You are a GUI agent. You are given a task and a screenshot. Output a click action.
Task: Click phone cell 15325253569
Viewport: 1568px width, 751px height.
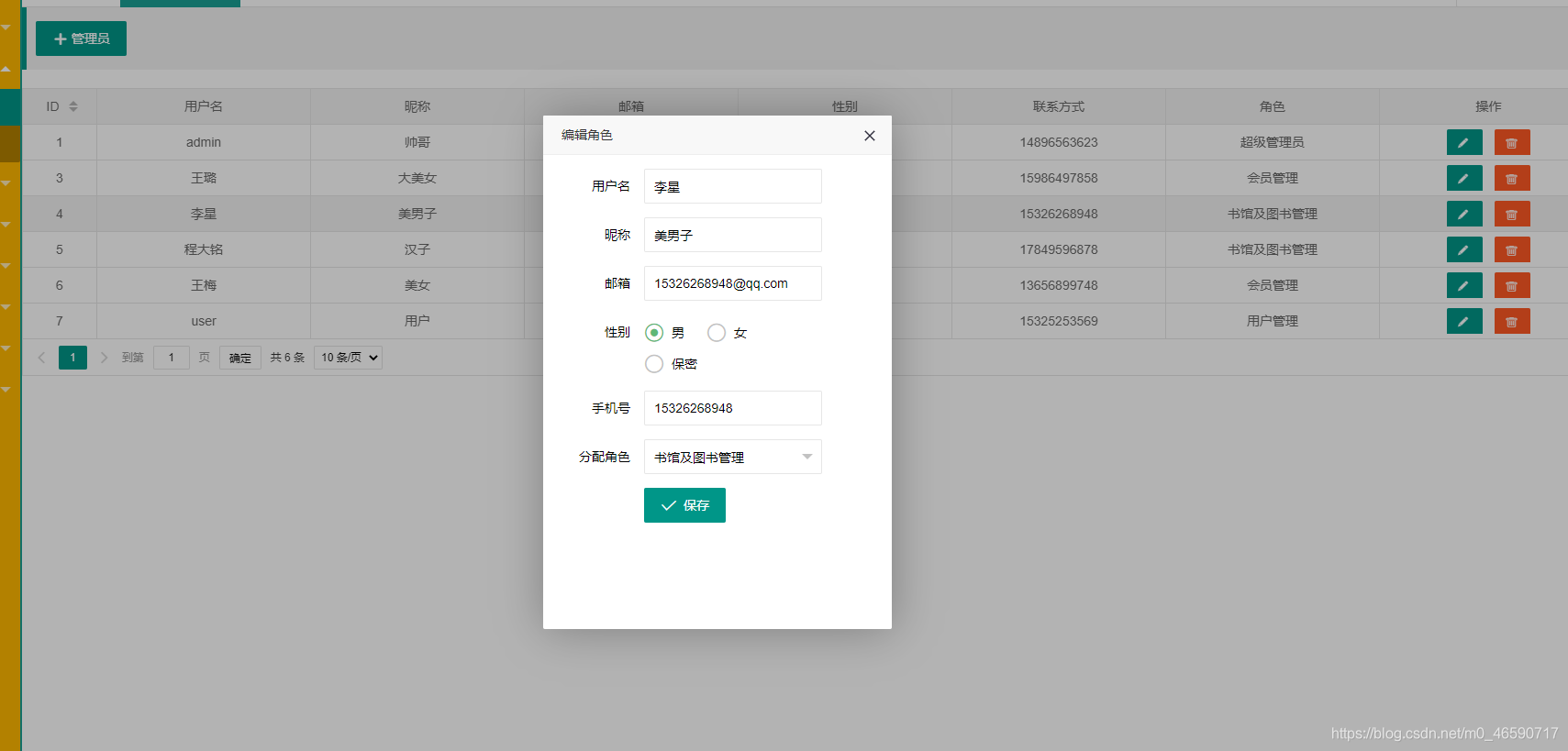coord(1059,321)
